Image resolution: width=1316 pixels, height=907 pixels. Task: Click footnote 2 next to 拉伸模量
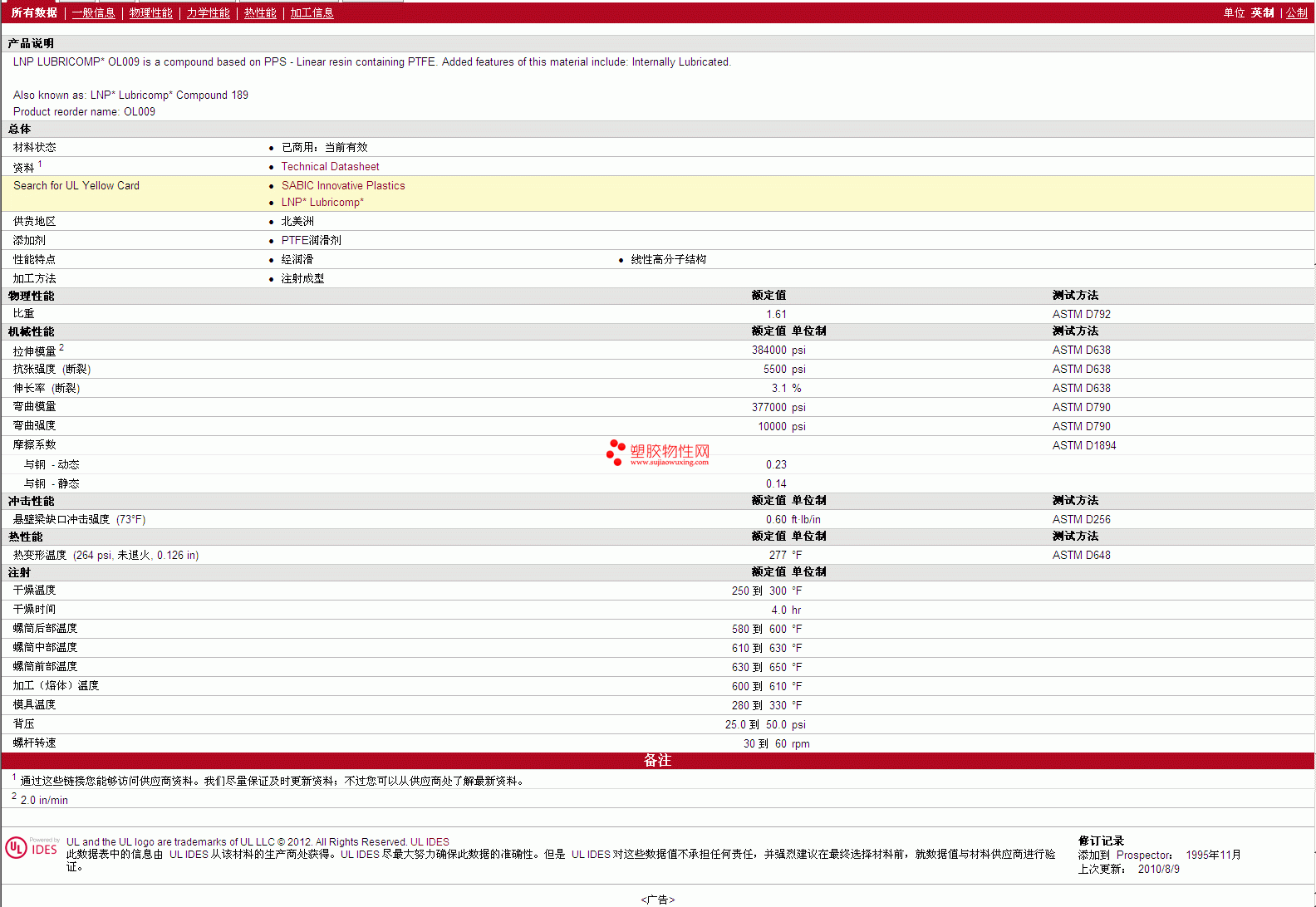61,348
